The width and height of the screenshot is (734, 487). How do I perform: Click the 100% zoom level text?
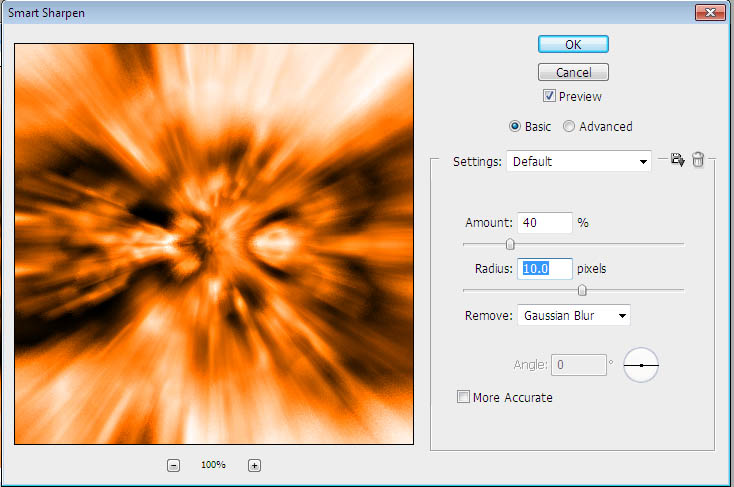tap(213, 465)
